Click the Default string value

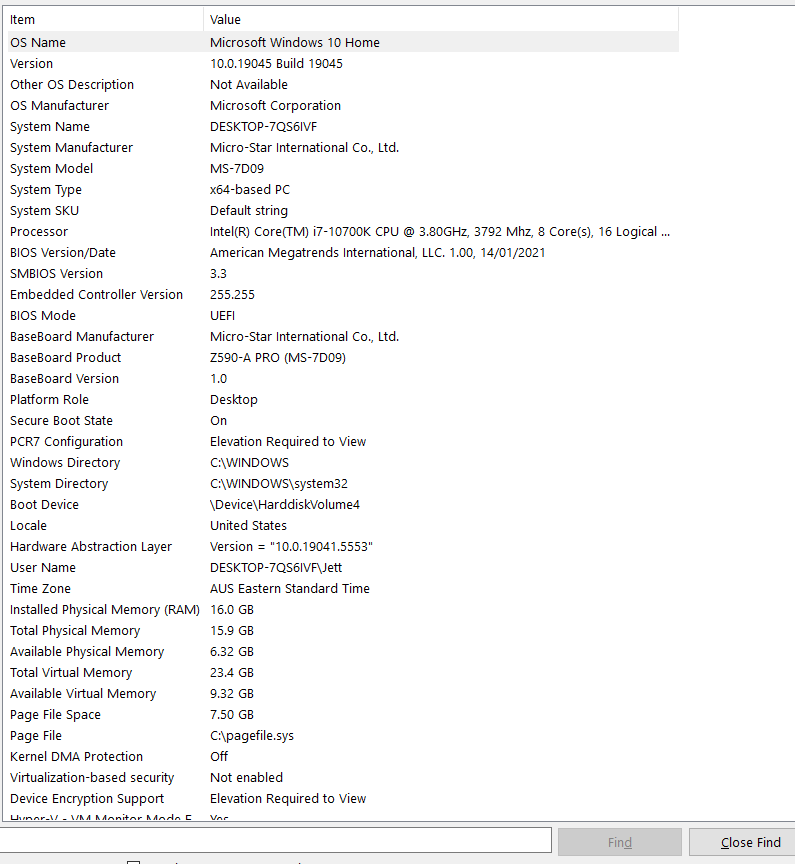coord(248,210)
